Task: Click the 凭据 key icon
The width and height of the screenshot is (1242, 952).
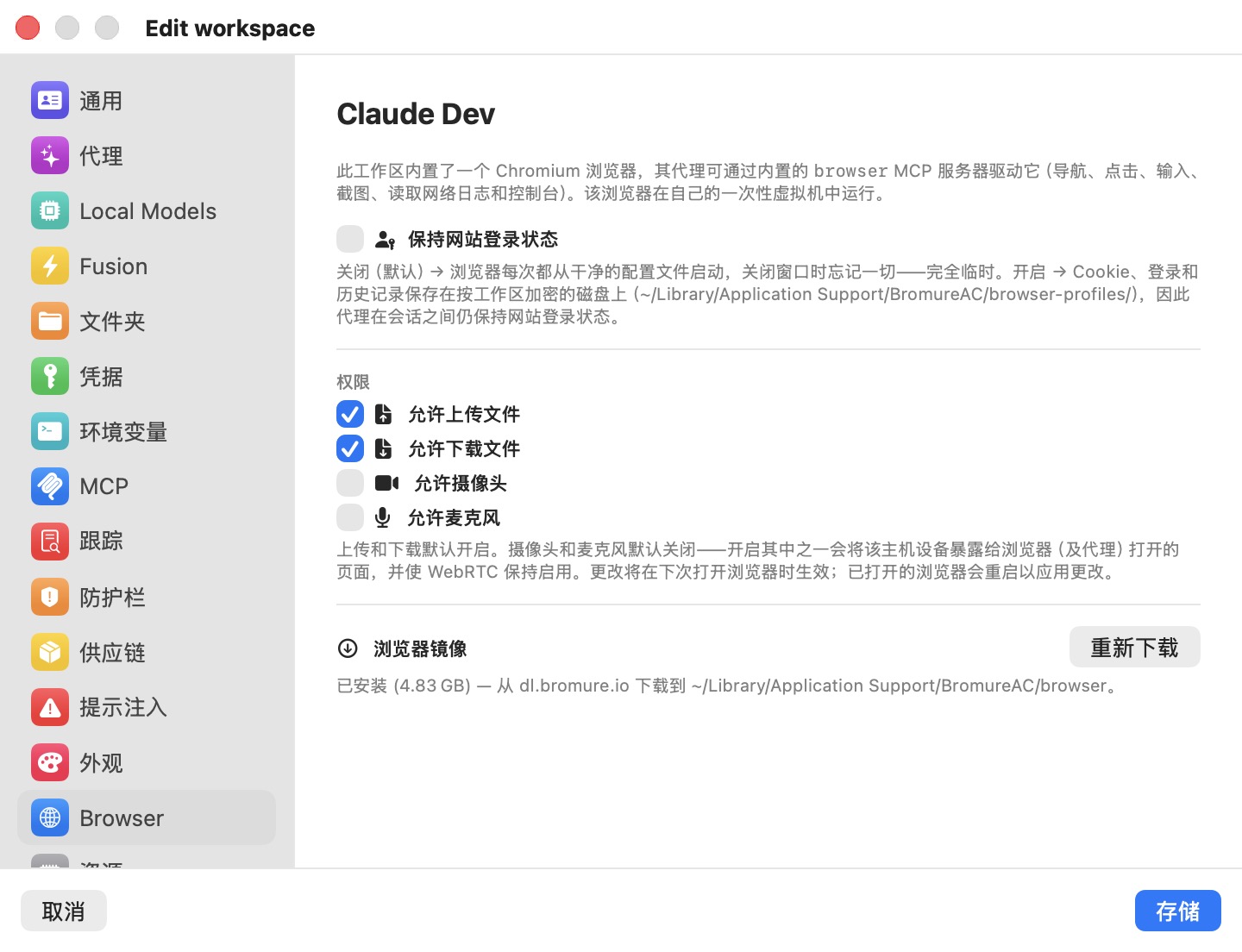Action: [x=50, y=377]
